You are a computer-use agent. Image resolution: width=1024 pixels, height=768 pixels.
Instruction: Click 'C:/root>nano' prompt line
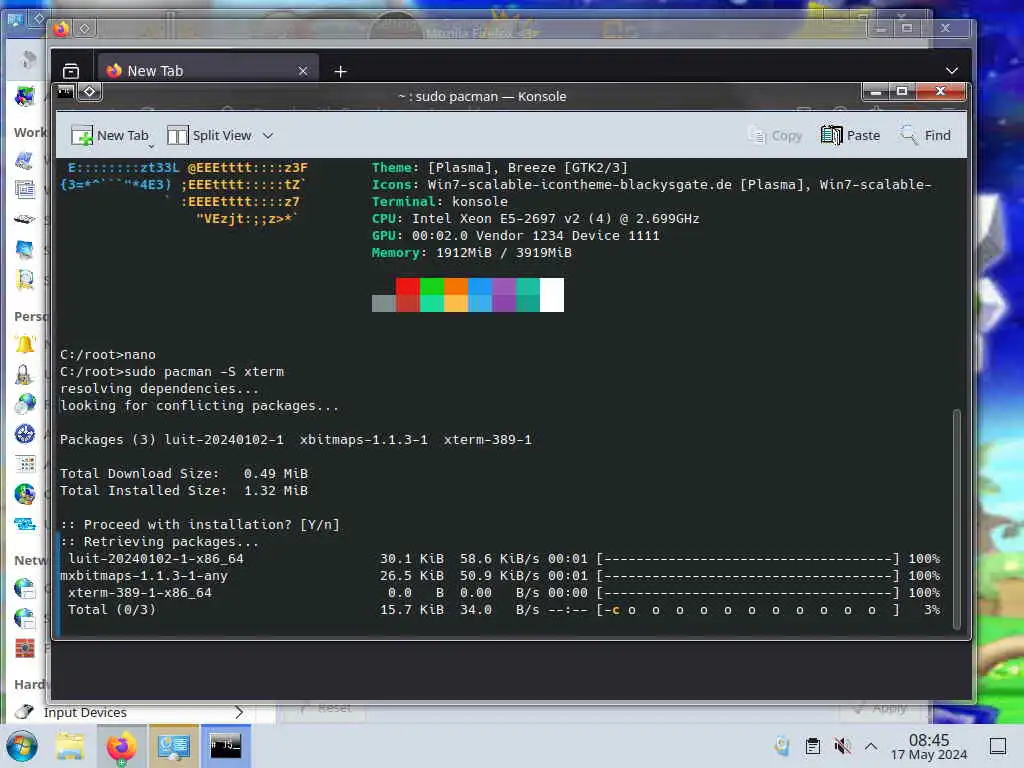pyautogui.click(x=108, y=355)
